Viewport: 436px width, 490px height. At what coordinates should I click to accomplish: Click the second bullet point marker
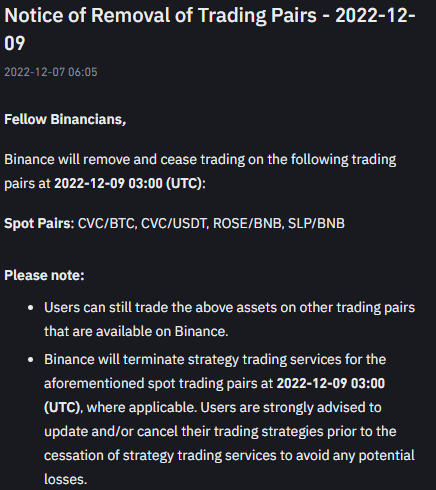pos(31,360)
